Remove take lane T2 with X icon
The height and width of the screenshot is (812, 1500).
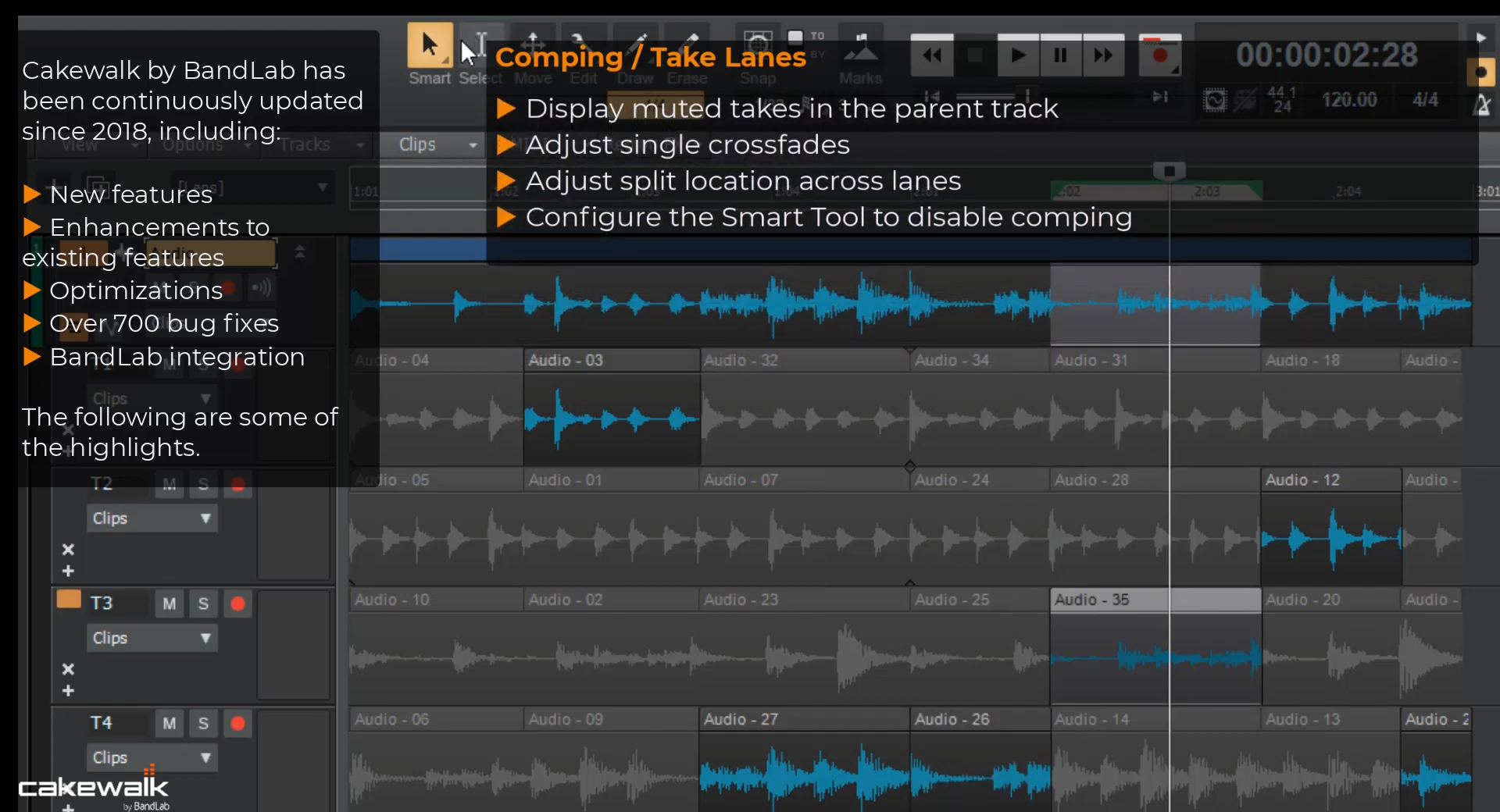pos(68,550)
